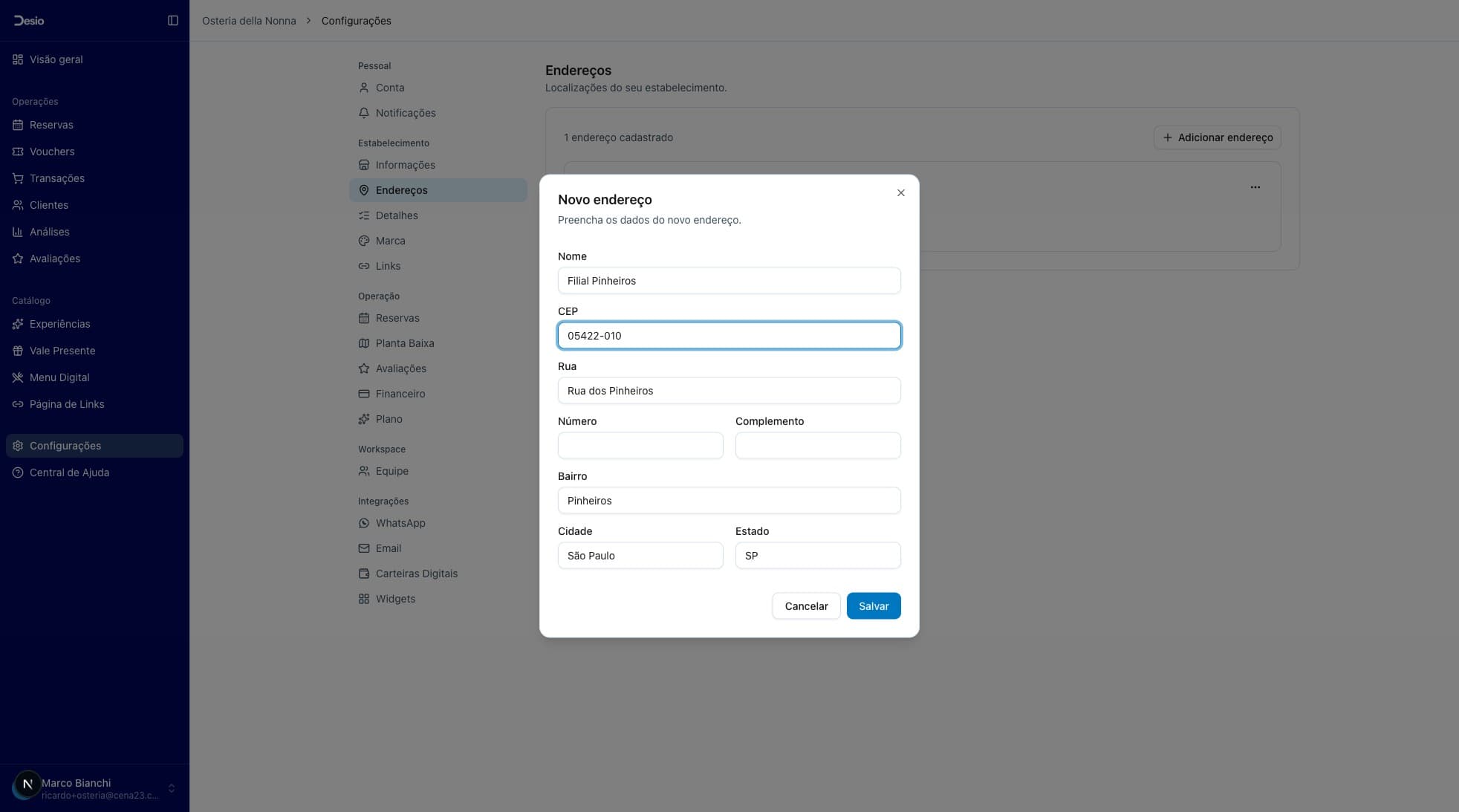Click the Configurações breadcrumb text

click(357, 21)
